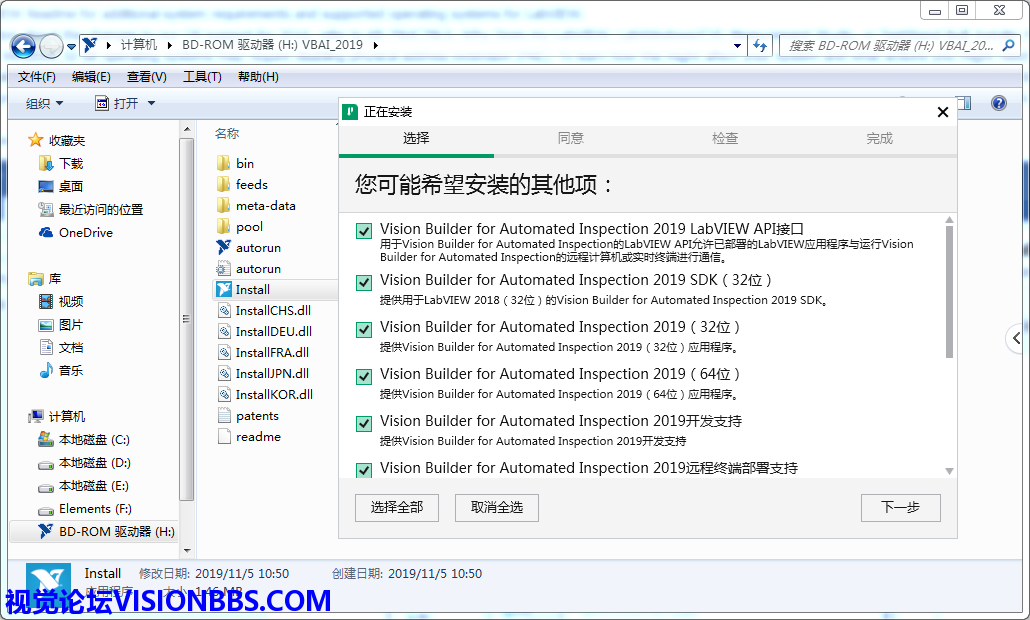
Task: Click the Explorer help question mark icon
Action: coord(998,103)
